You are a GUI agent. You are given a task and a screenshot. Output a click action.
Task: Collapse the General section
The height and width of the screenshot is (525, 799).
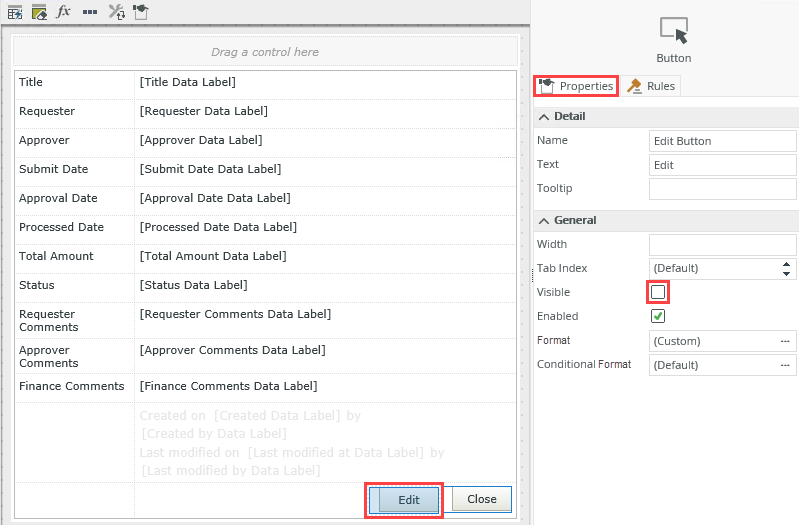click(544, 220)
